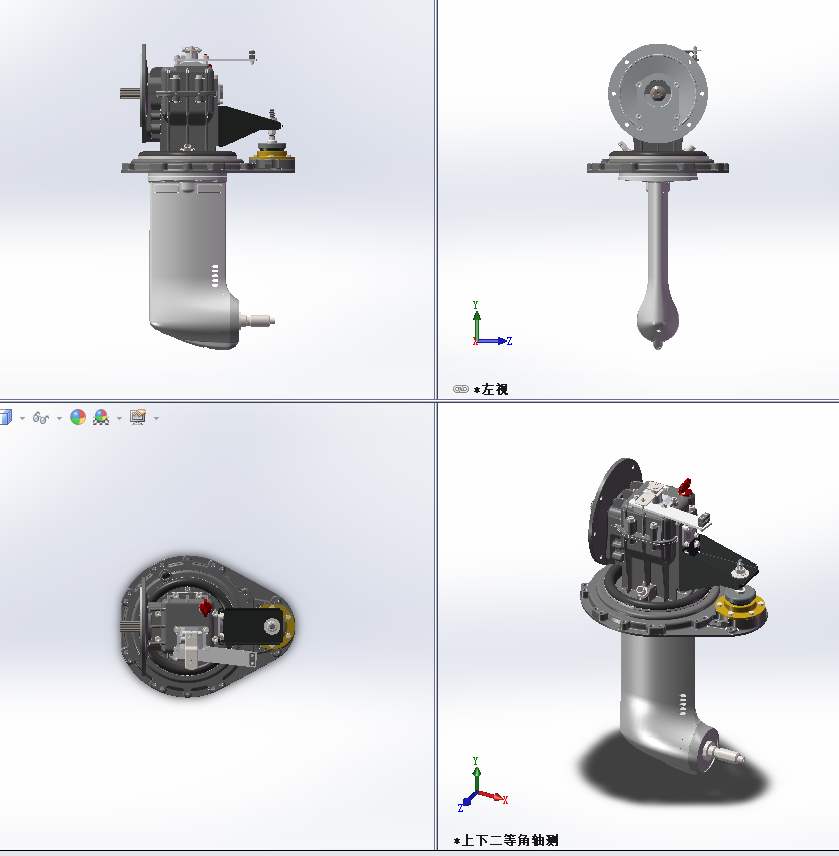Select the coordinate triad in the 上下二等角轴测 viewport
This screenshot has height=856, width=839.
[483, 784]
